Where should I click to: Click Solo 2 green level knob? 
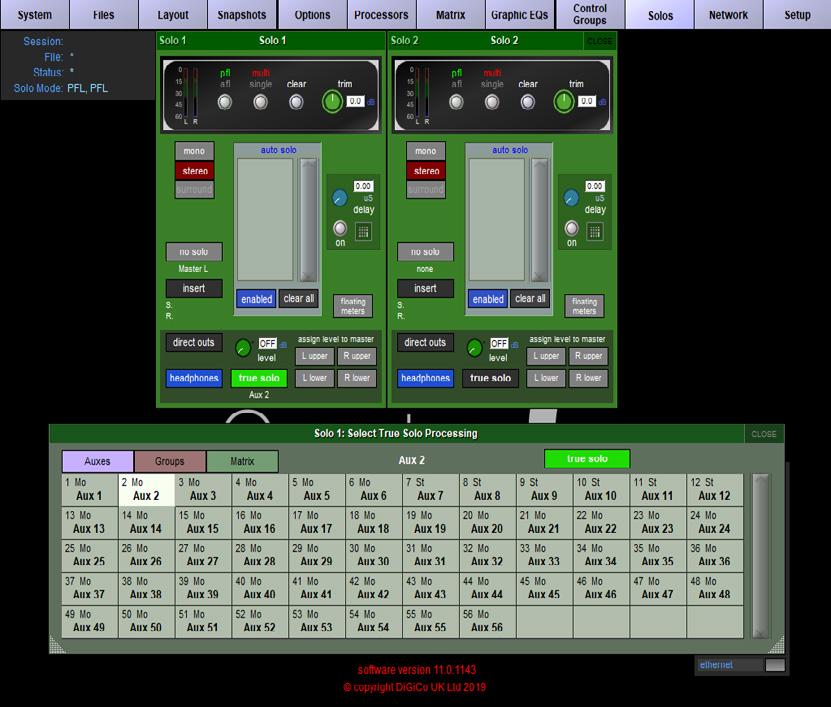(x=474, y=348)
